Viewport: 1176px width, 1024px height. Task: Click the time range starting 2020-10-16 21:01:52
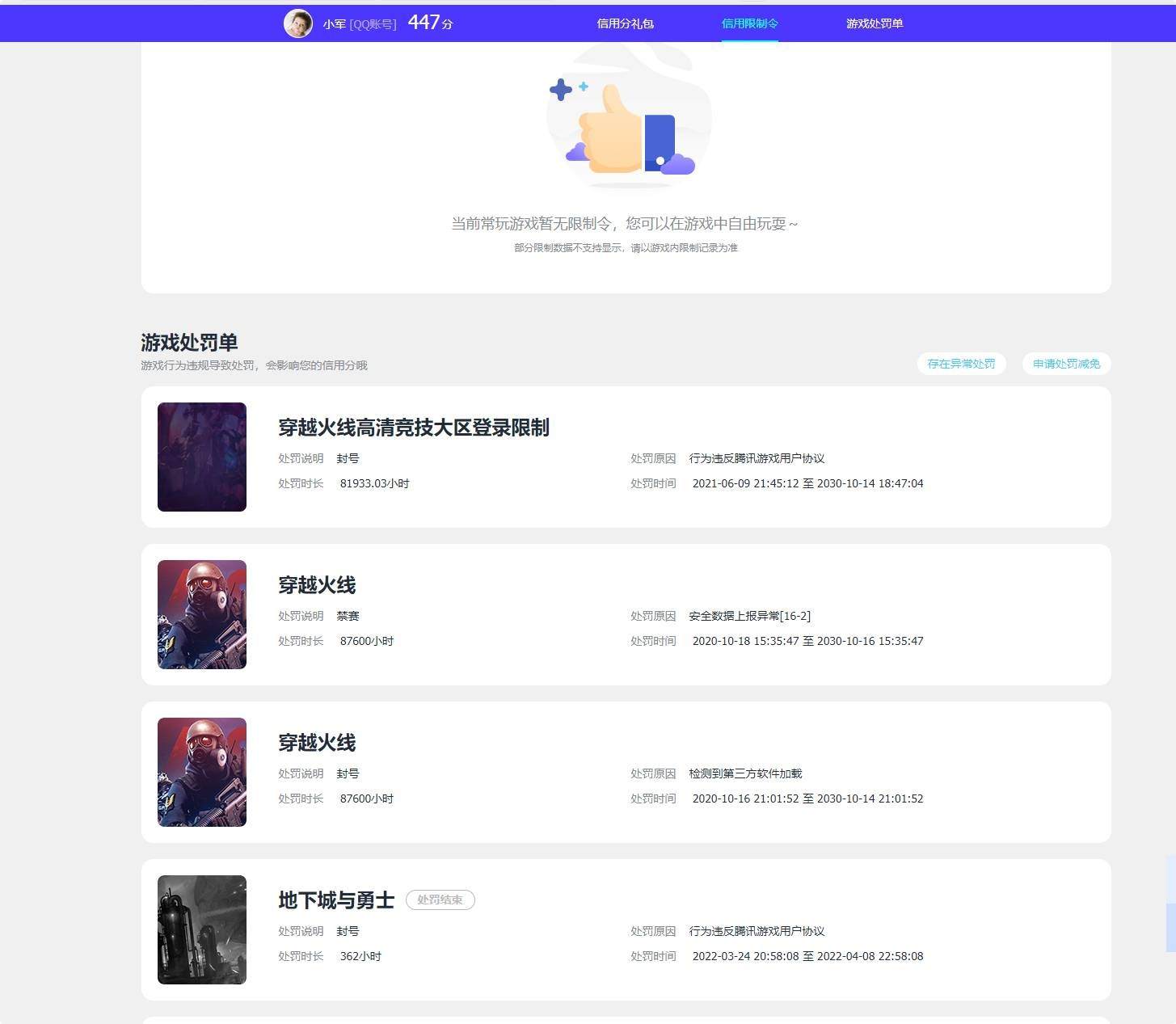coord(807,799)
